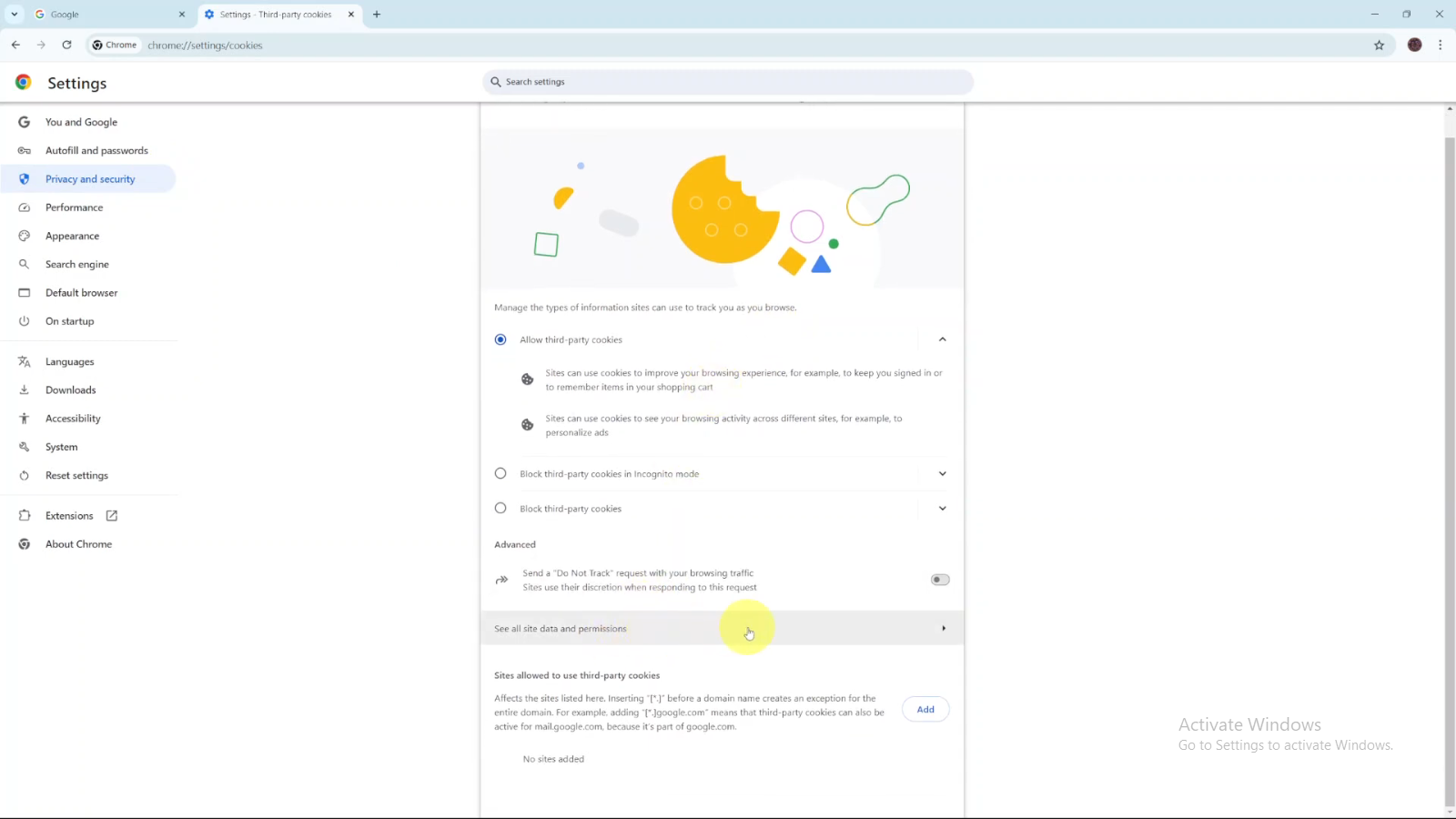Click the power icon for On startup
1456x819 pixels.
coord(25,321)
